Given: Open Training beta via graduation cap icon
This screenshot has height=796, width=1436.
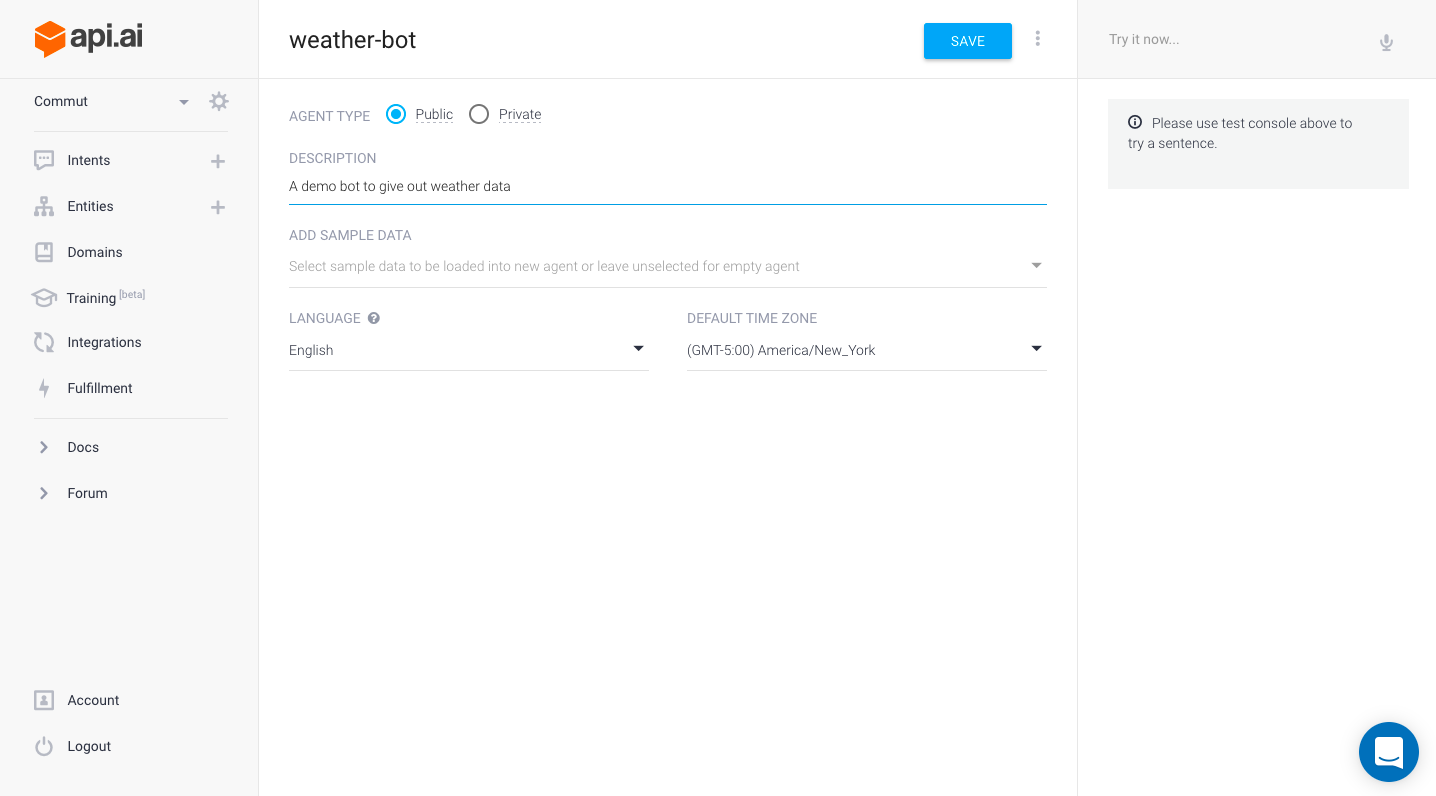Looking at the screenshot, I should coord(43,298).
